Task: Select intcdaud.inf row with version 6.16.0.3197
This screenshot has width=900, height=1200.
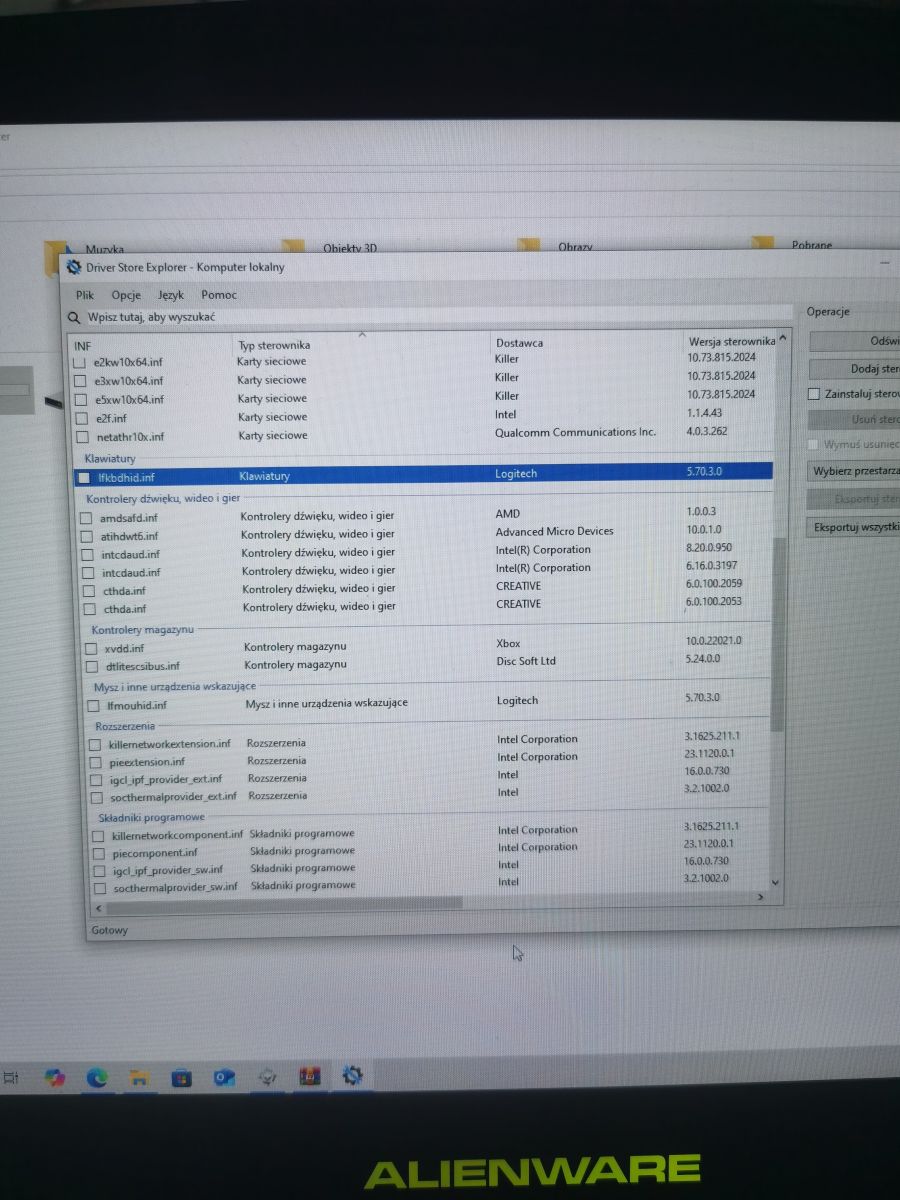Action: pyautogui.click(x=428, y=570)
